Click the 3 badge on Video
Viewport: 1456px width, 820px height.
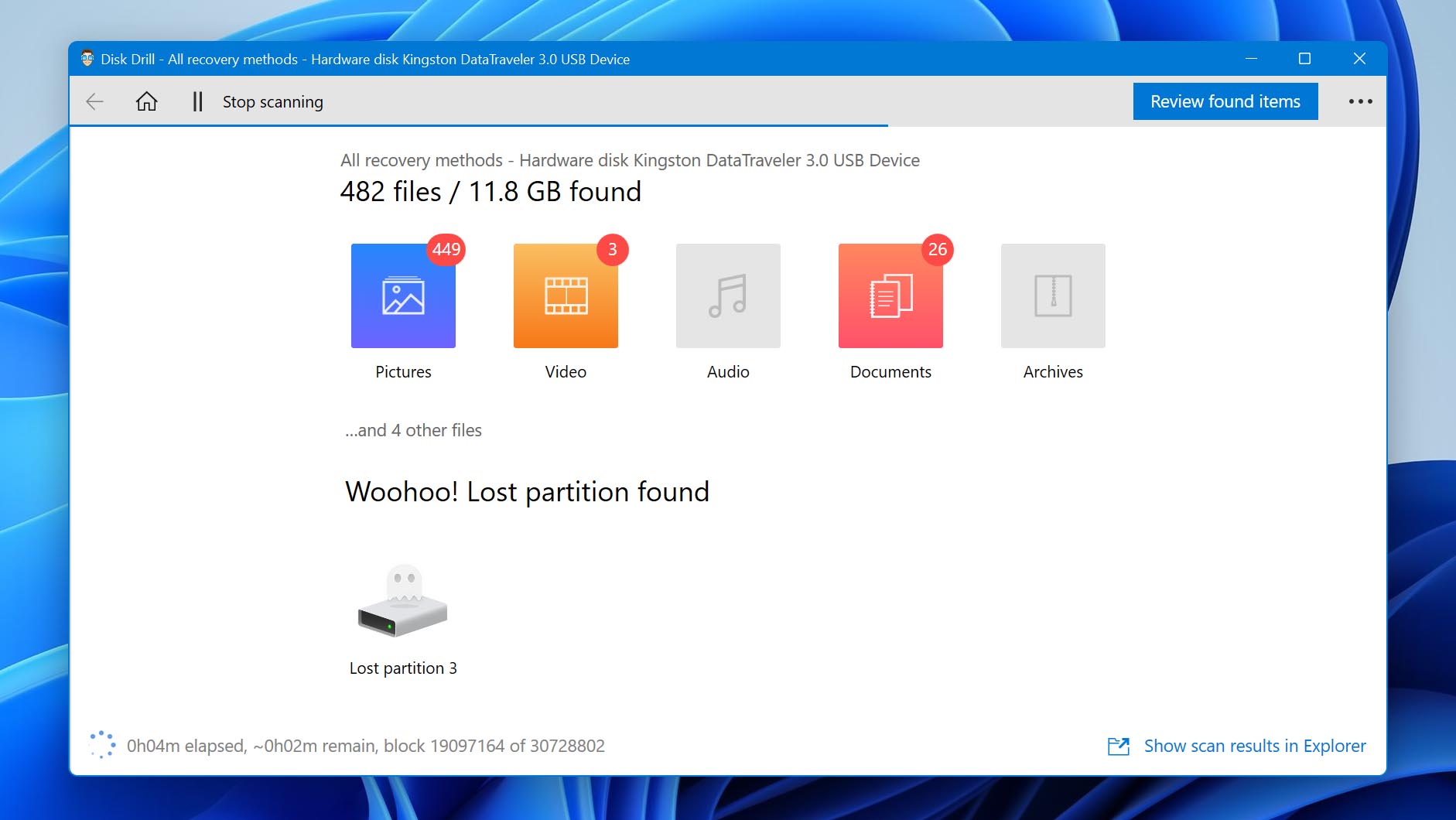[612, 249]
